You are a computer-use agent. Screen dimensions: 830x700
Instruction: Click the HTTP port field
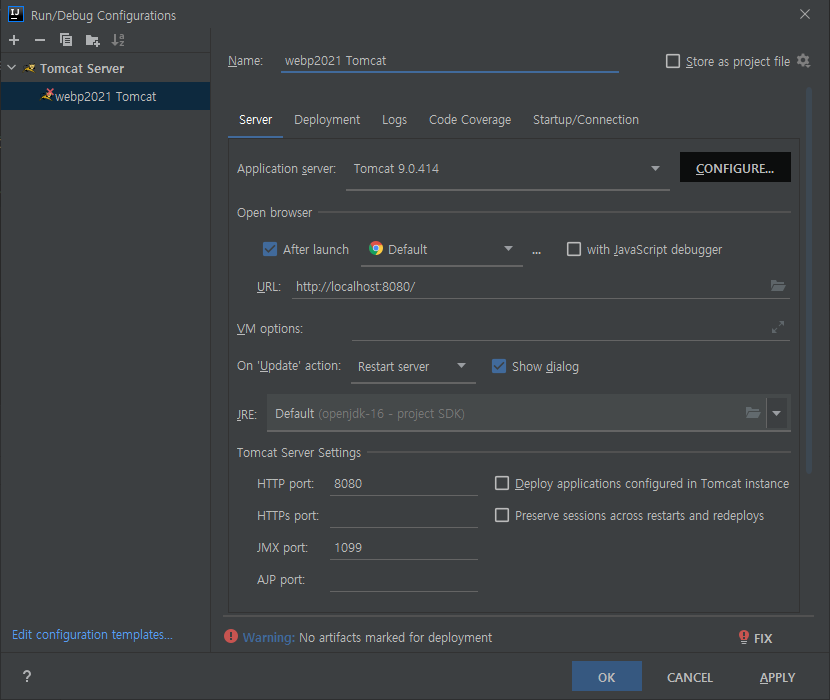pyautogui.click(x=403, y=483)
